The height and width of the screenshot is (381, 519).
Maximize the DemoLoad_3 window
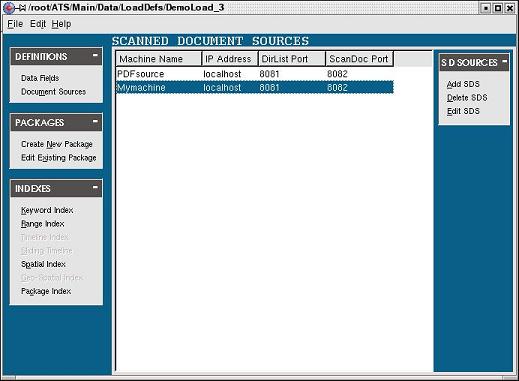pos(498,8)
